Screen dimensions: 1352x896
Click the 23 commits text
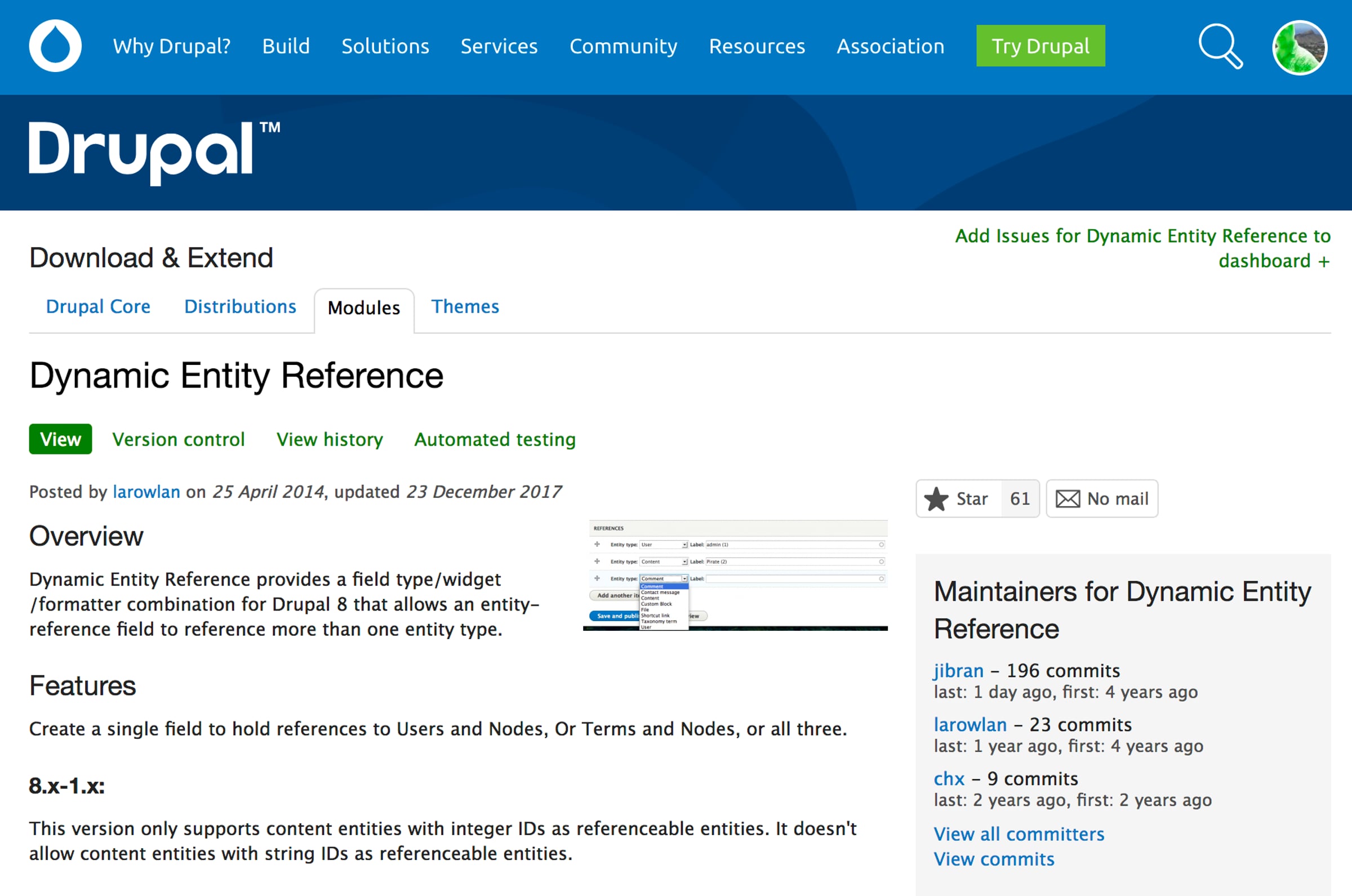click(1080, 725)
